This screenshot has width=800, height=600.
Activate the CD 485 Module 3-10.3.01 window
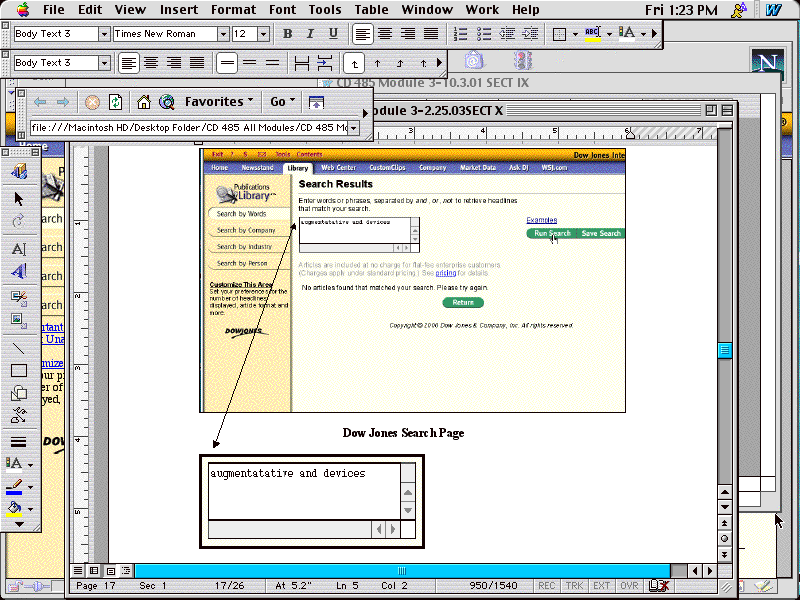pos(433,83)
